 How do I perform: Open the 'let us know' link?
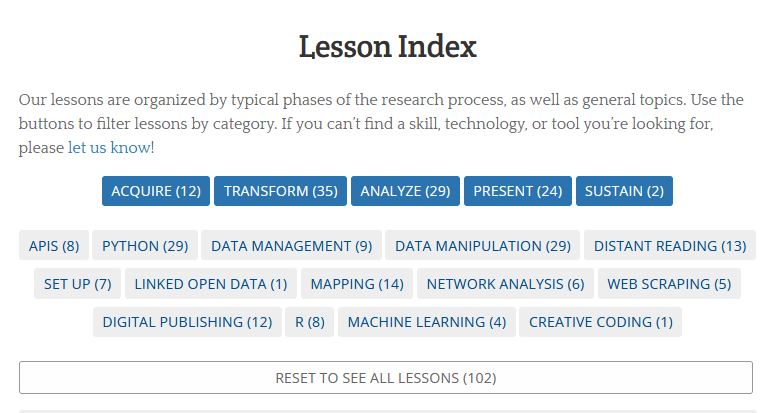[109, 147]
